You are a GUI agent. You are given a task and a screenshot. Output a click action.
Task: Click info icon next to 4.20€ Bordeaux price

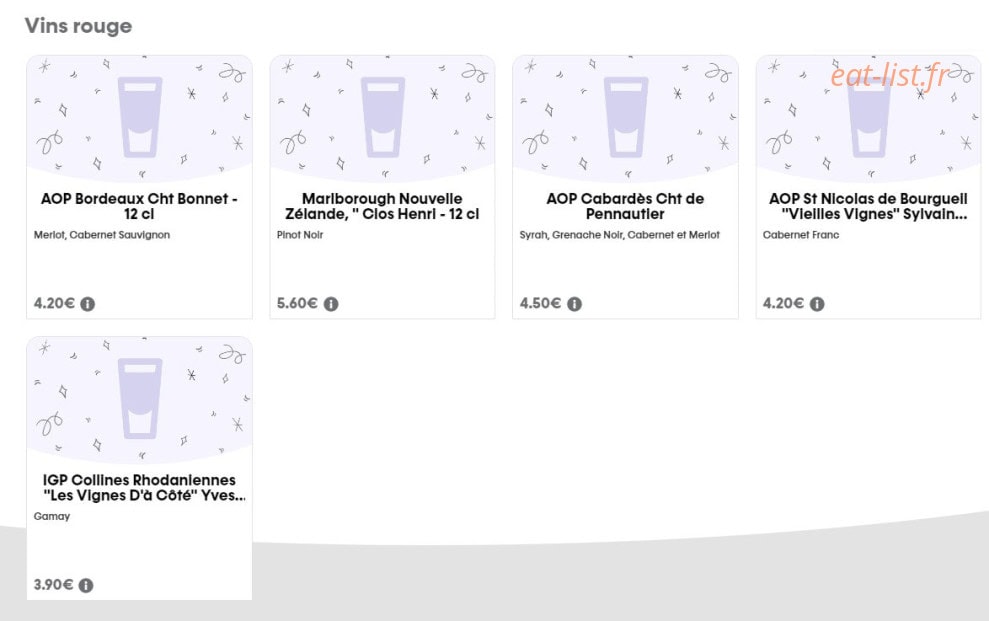coord(88,304)
